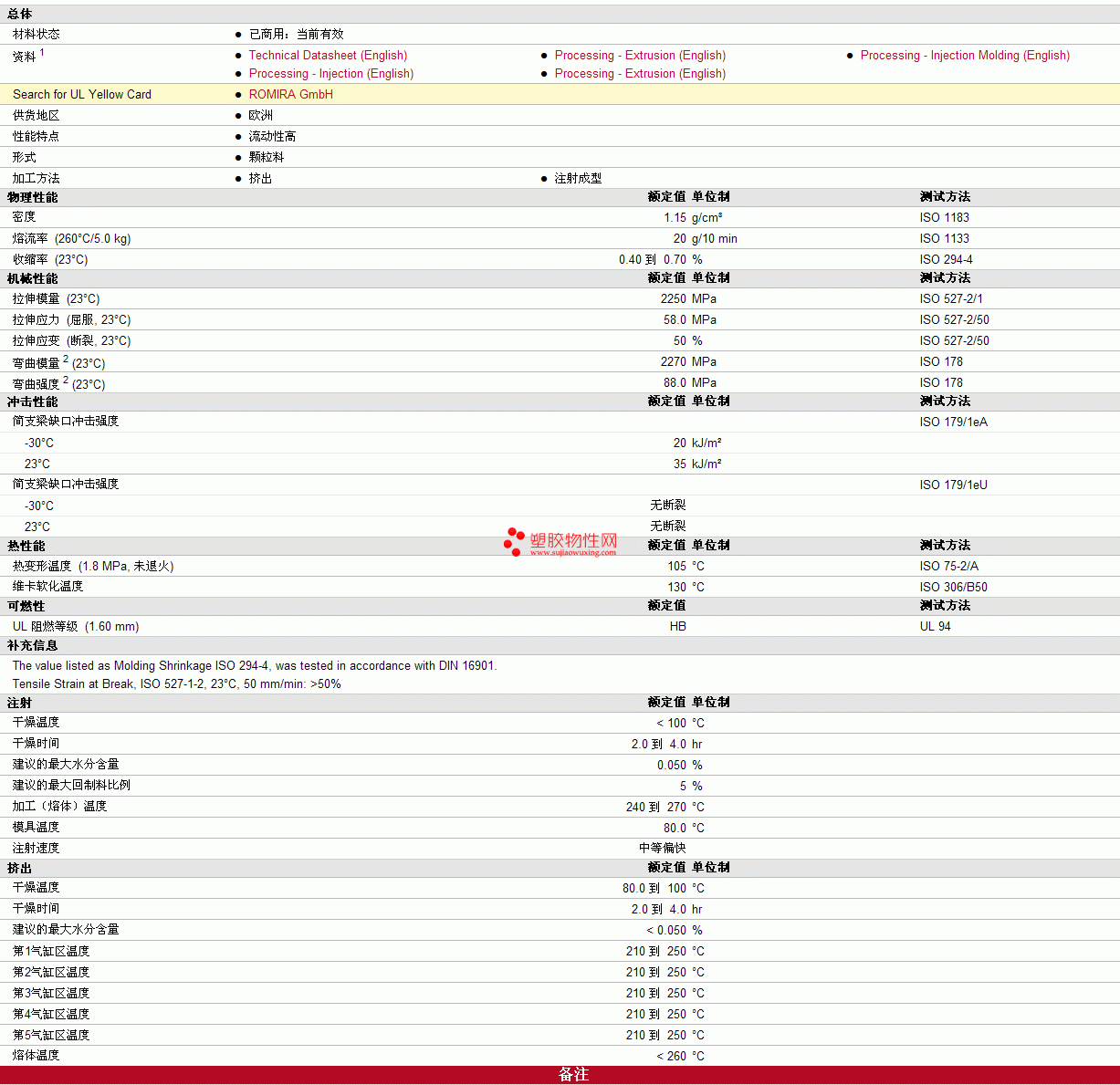Click the UL 阻燃等级 (1.60 mm) label

(76, 627)
